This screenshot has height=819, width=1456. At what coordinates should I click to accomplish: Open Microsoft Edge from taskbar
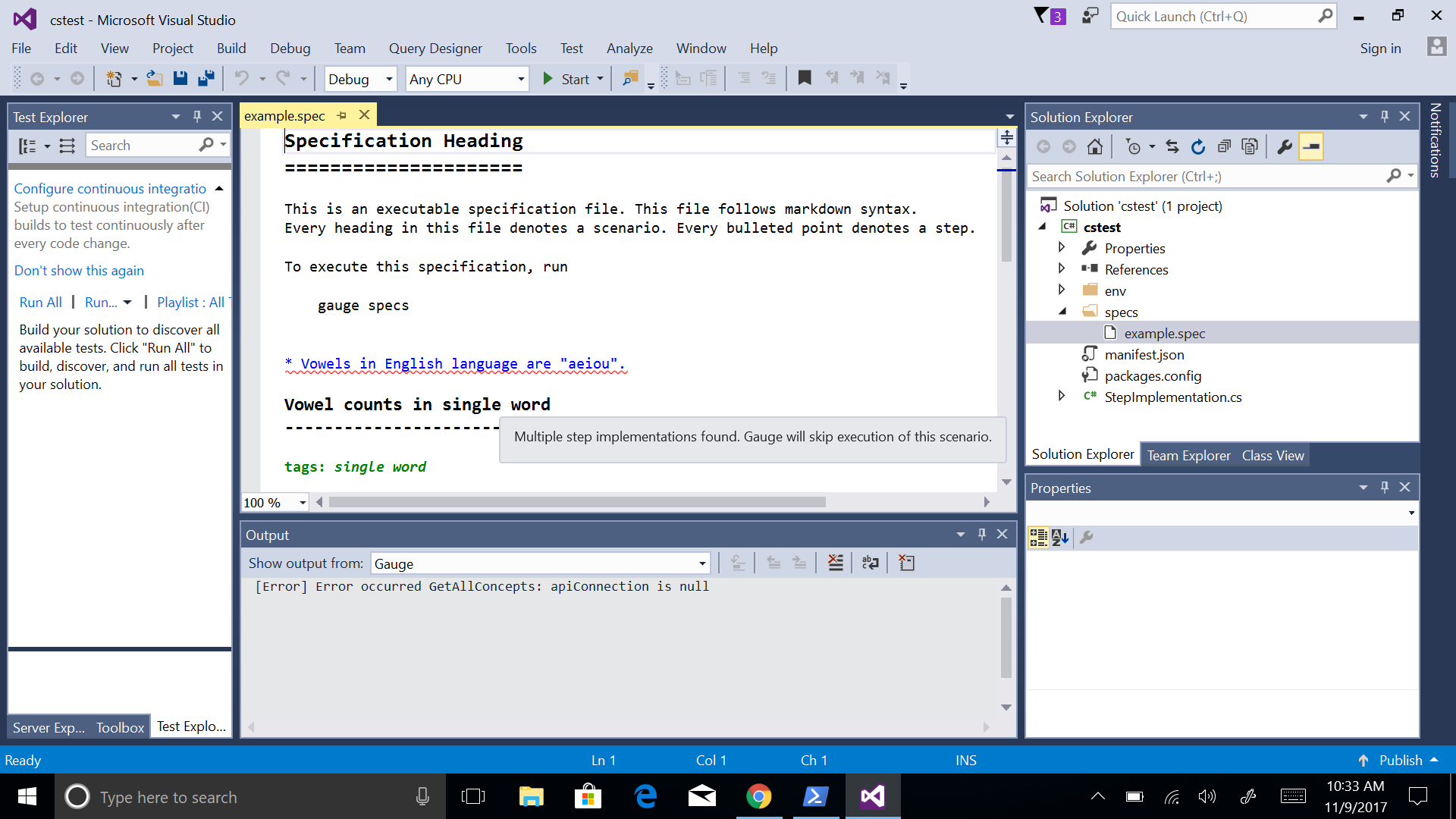pos(645,796)
